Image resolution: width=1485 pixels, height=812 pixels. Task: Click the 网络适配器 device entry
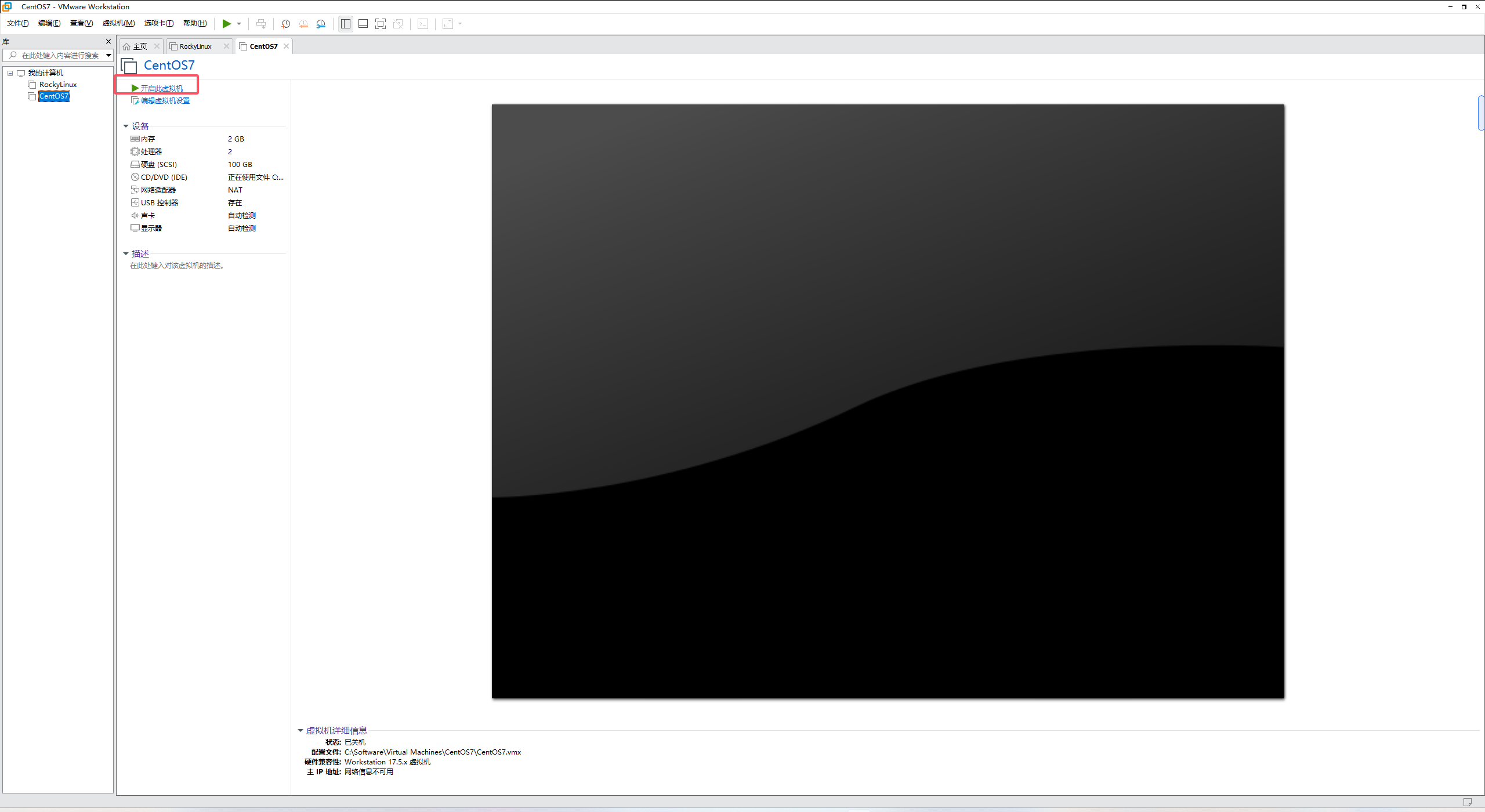(158, 190)
